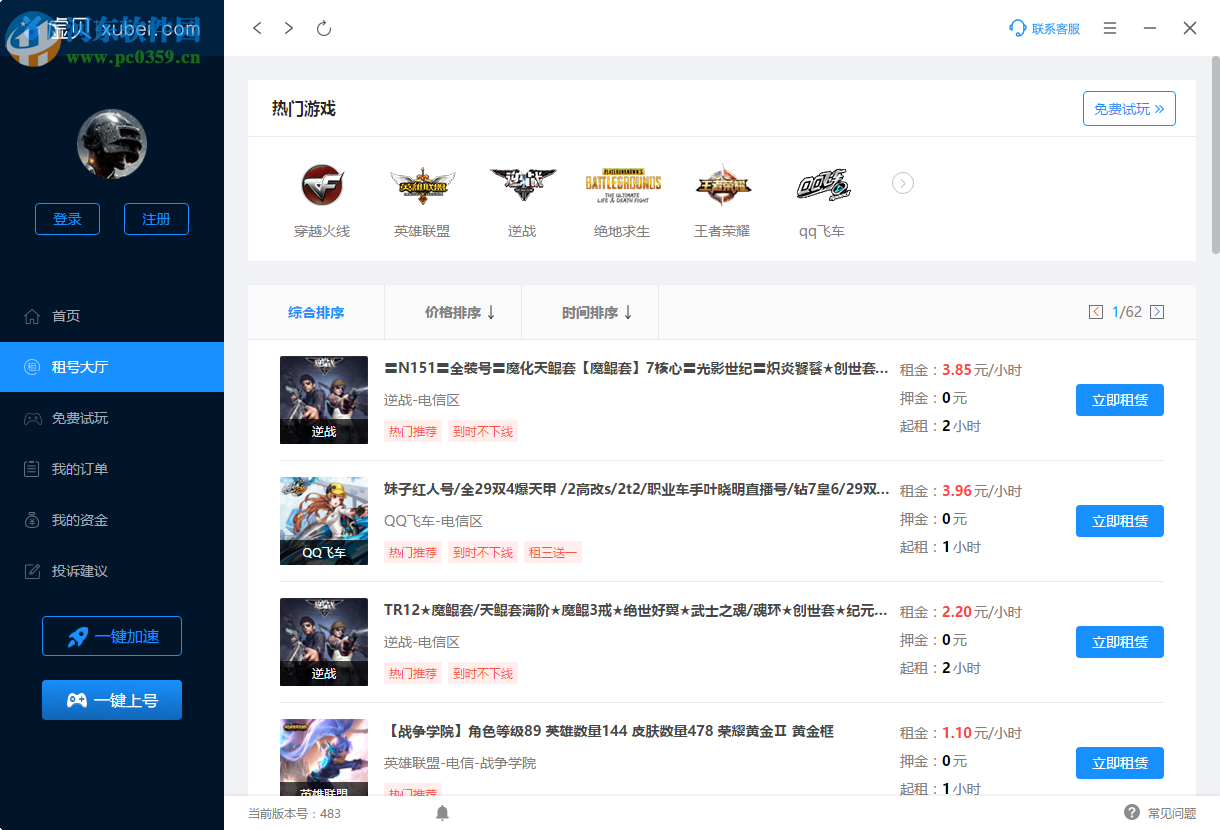The image size is (1220, 830).
Task: Open 常见问题 FAQ link
Action: pyautogui.click(x=1160, y=813)
